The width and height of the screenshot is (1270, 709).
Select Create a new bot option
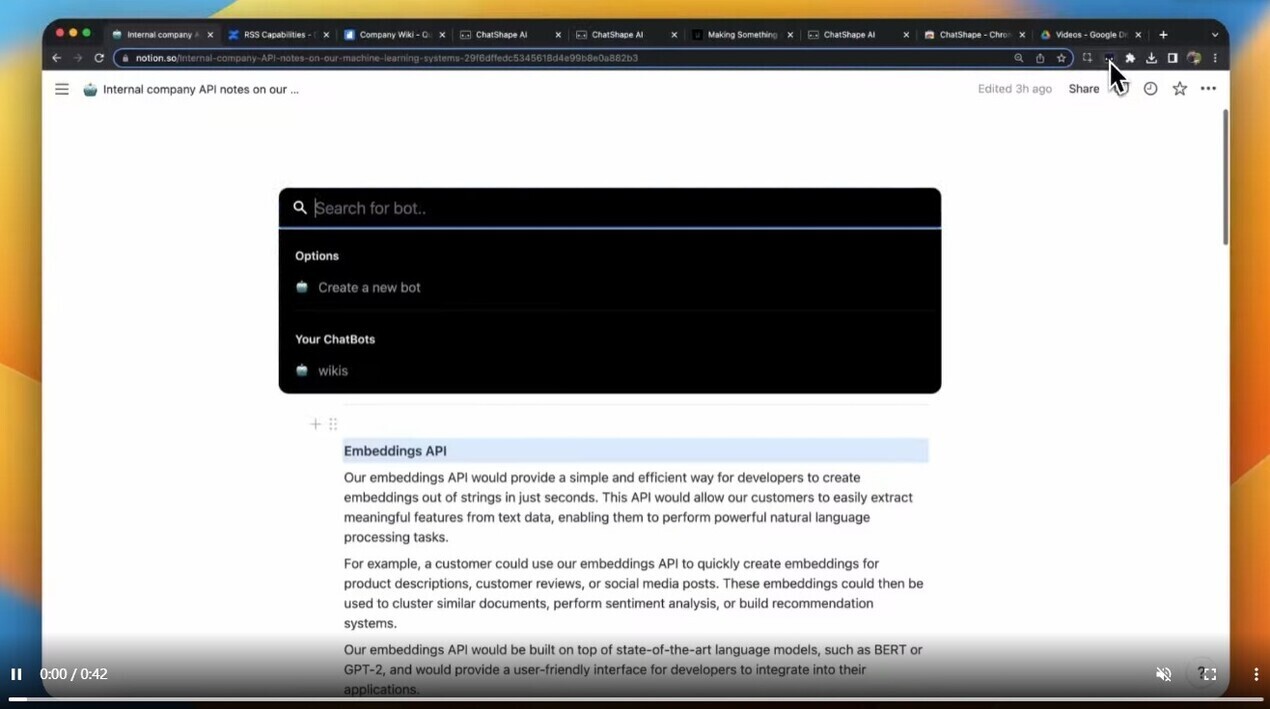click(369, 287)
